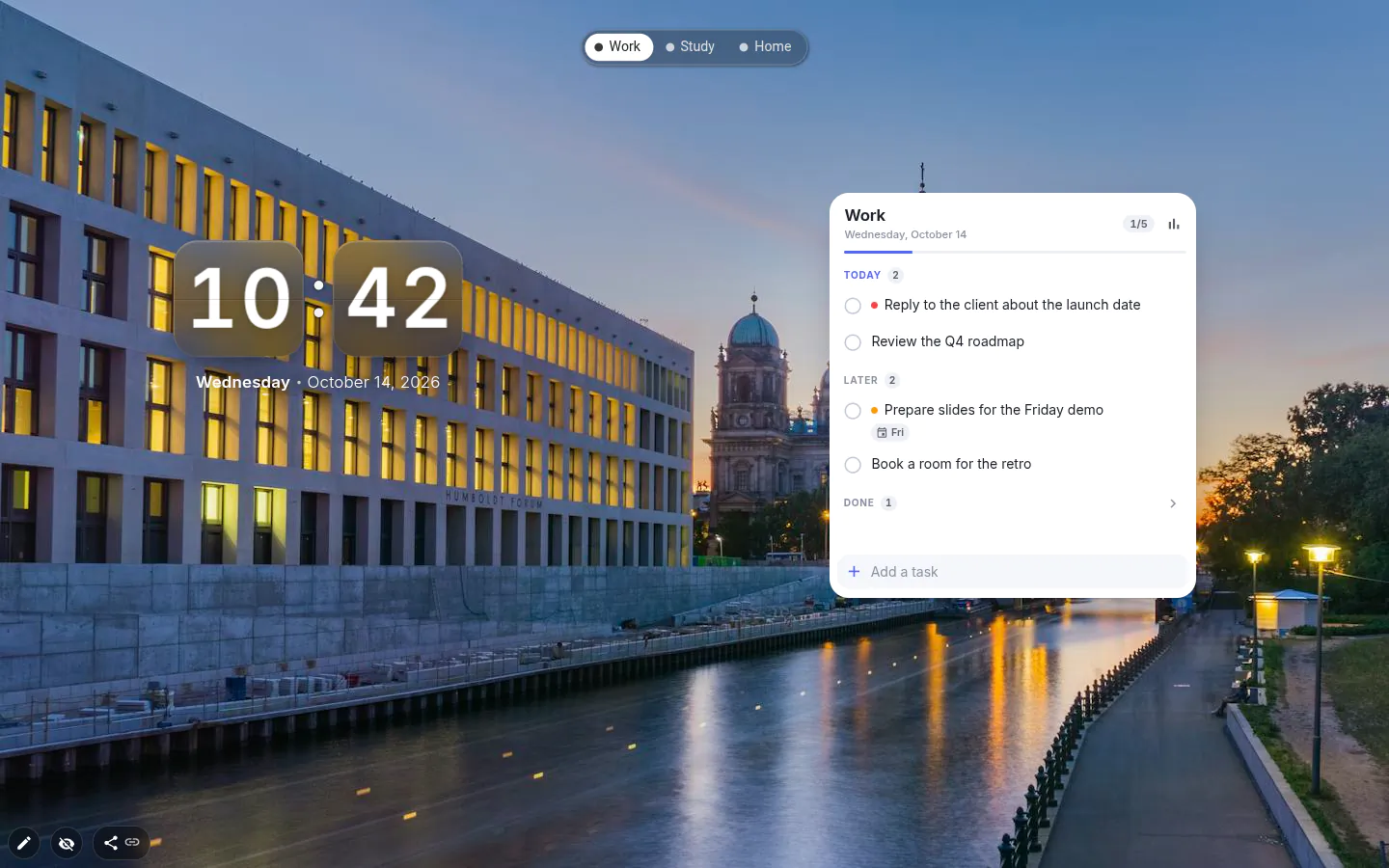Click the share link button
This screenshot has width=1389, height=868.
point(122,843)
